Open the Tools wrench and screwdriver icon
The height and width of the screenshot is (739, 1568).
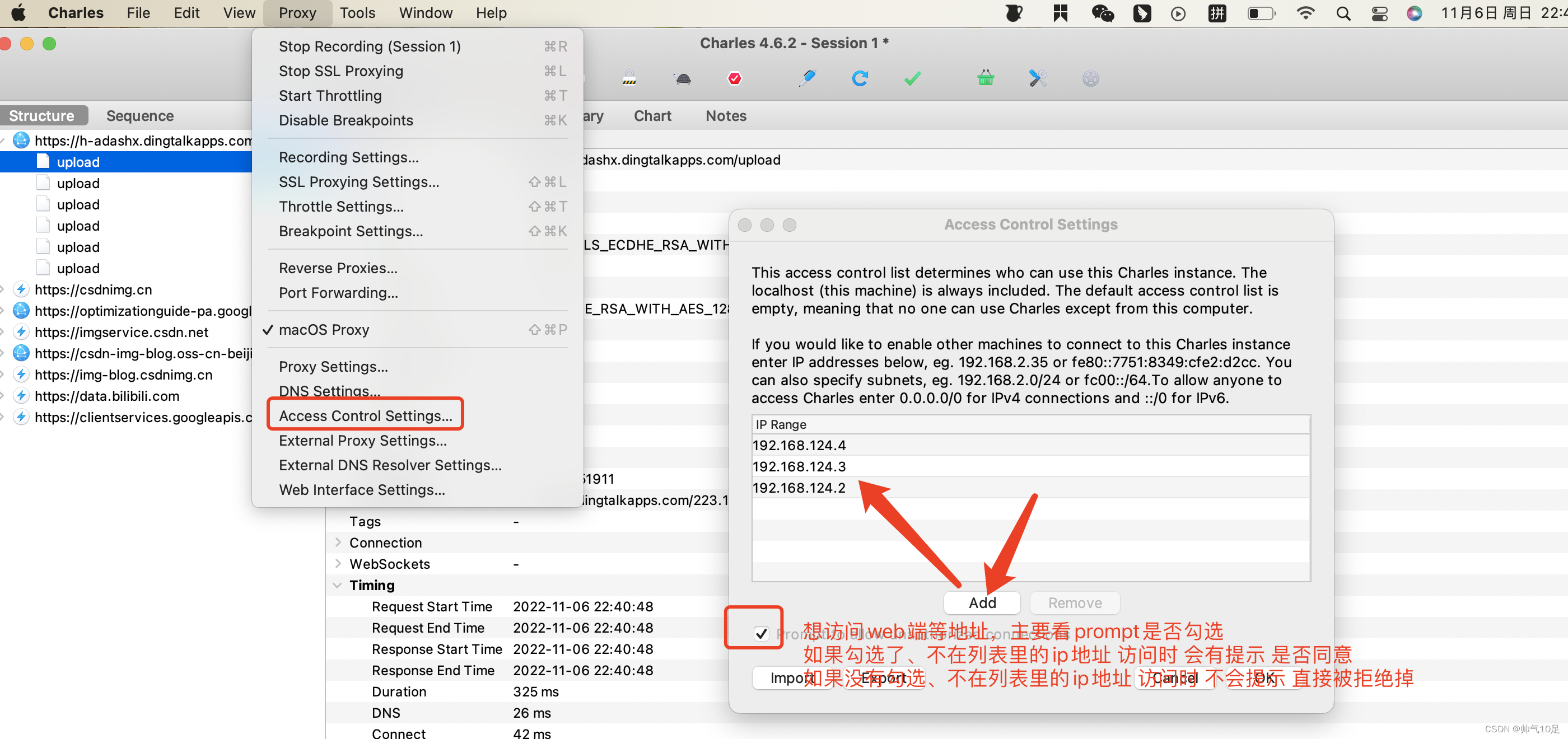(1038, 78)
